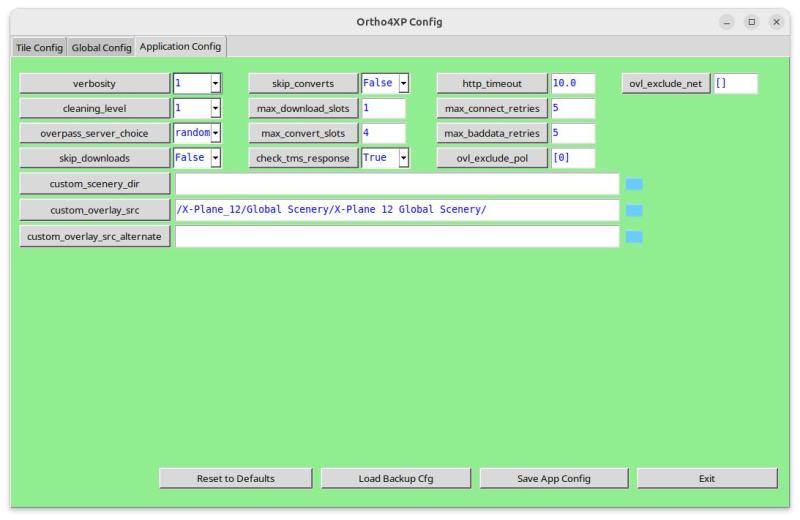Image resolution: width=800 pixels, height=520 pixels.
Task: Select the Application Config tab
Action: 180,46
